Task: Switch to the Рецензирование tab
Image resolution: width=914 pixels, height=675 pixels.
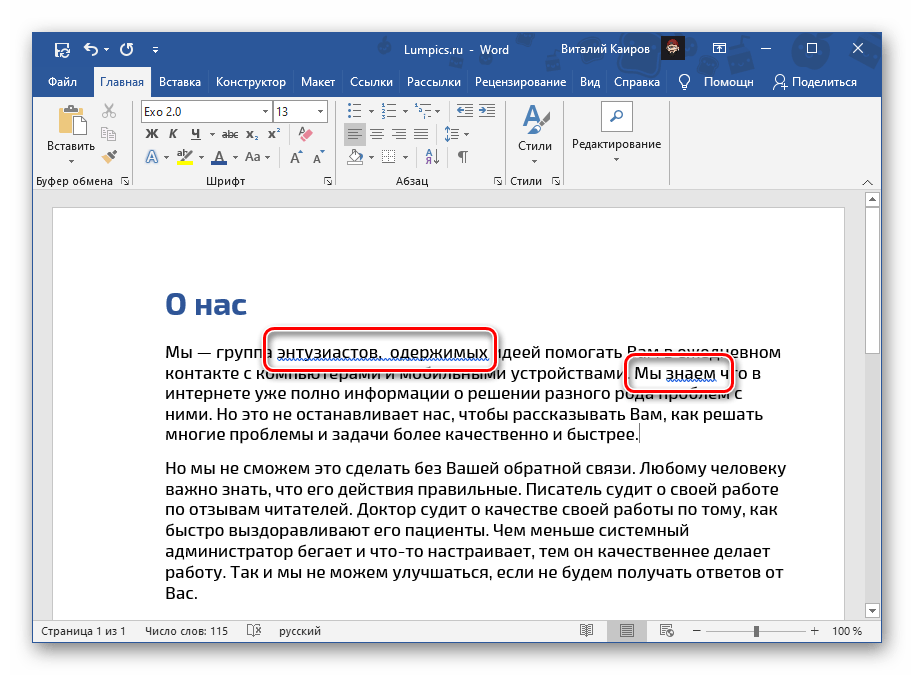Action: pos(520,82)
